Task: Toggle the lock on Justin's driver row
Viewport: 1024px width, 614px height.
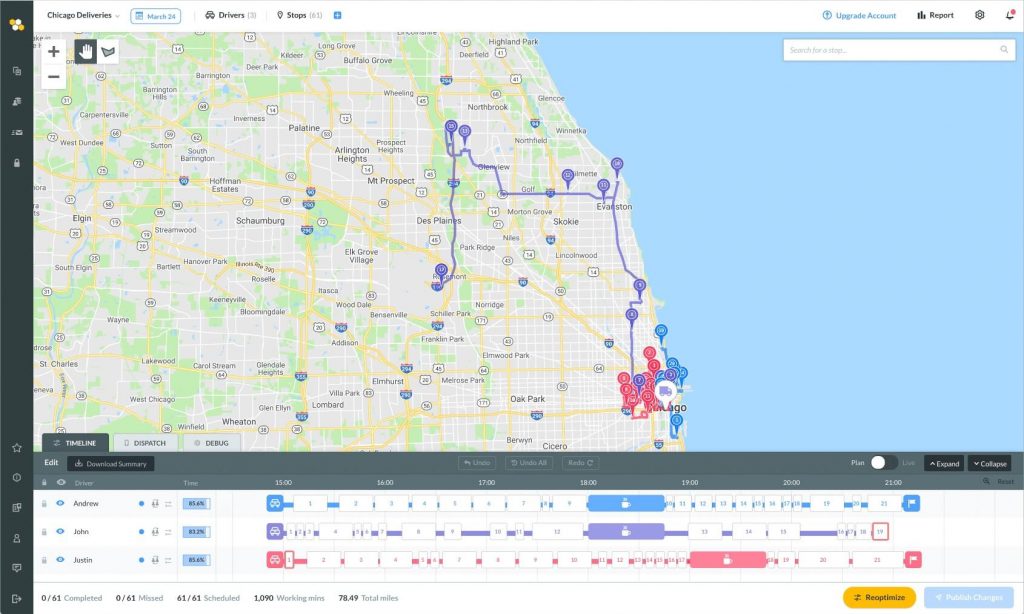Action: (44, 560)
